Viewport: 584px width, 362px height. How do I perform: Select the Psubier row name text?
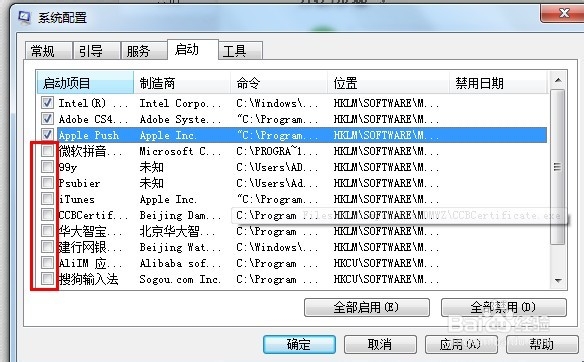[79, 183]
